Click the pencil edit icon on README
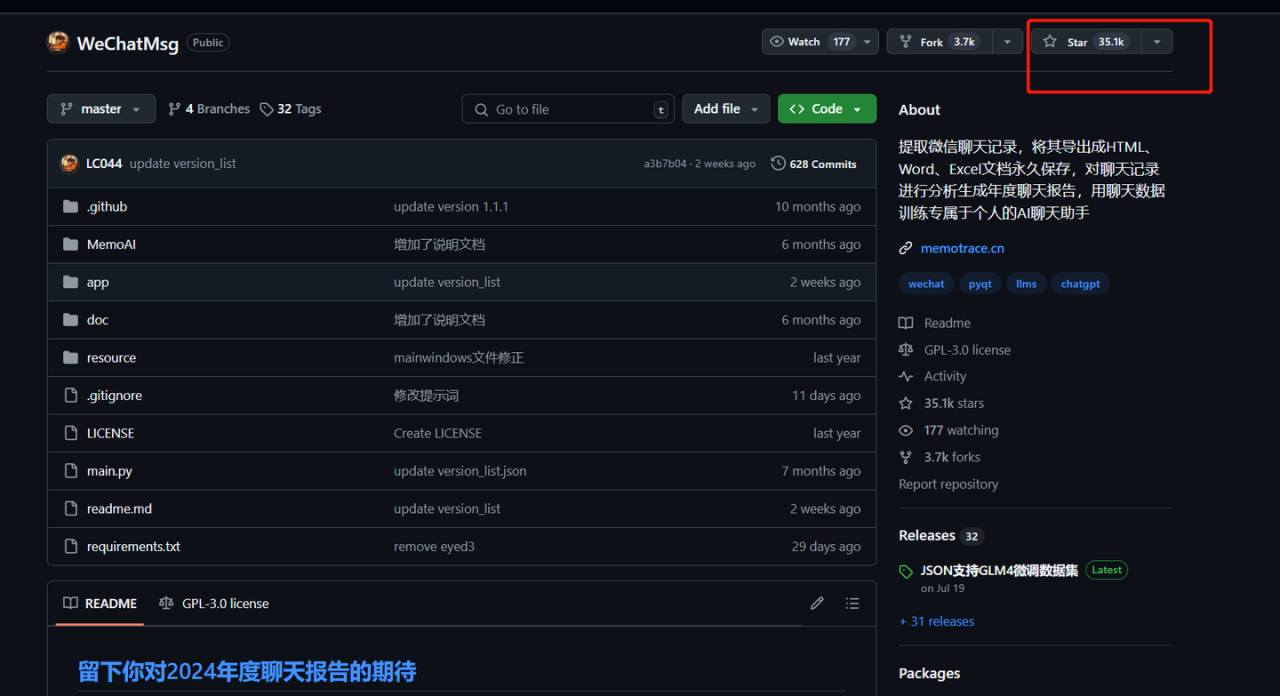This screenshot has height=696, width=1280. pos(817,603)
